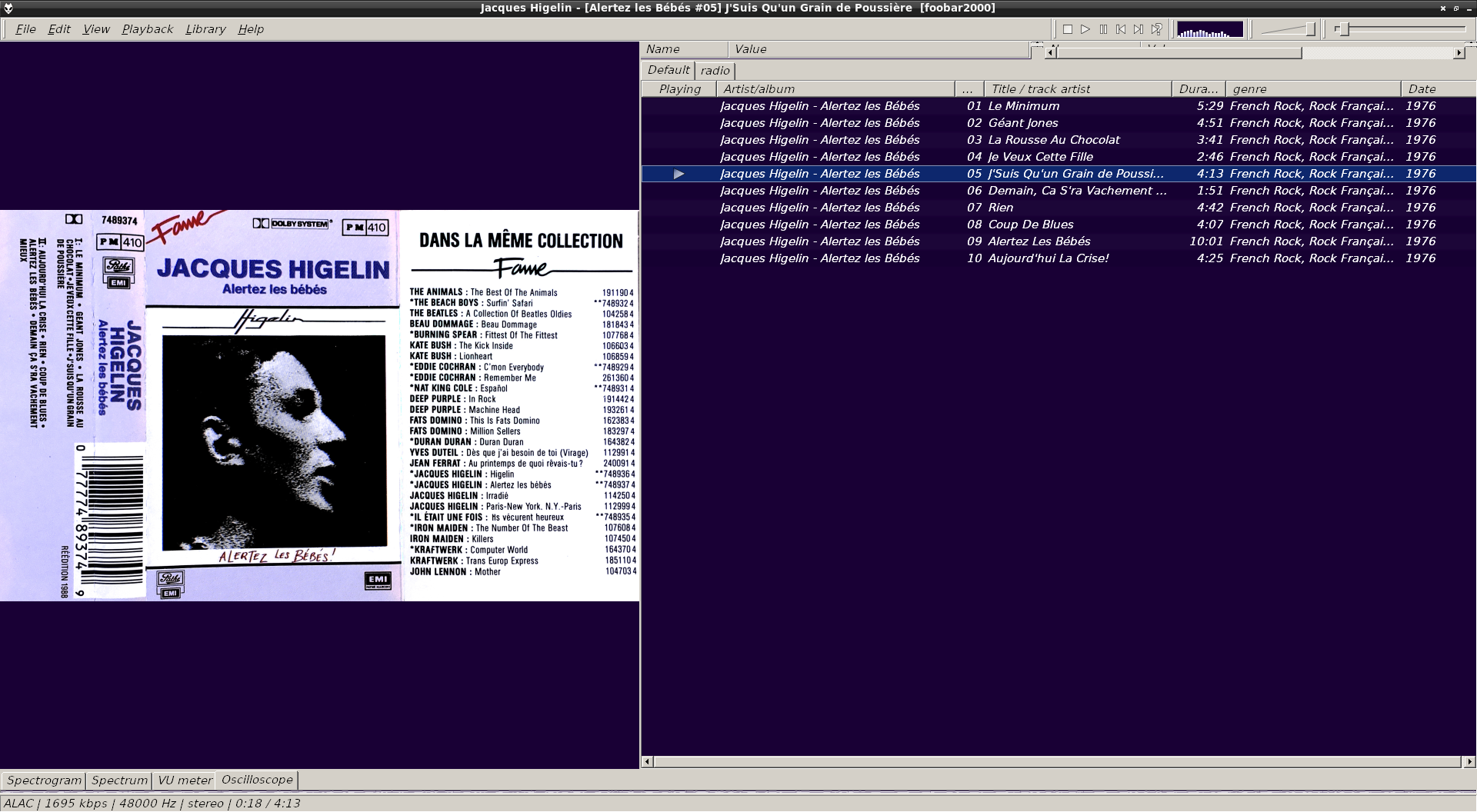
Task: Switch to the radio playlist tab
Action: pos(715,71)
